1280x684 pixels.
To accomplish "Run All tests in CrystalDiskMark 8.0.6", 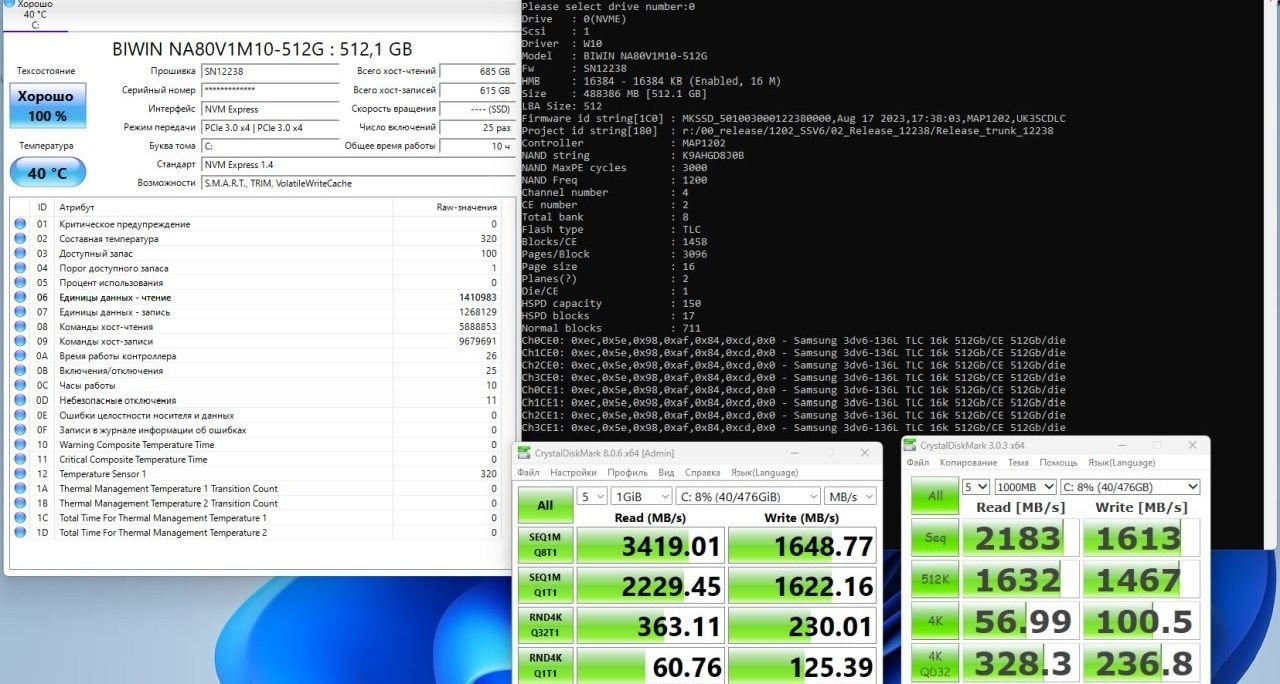I will (545, 505).
